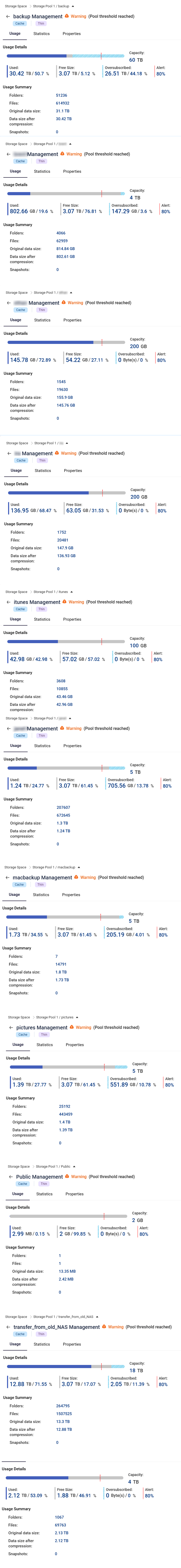Expand breadcrumb arrow after 'Storage Pool 1 / Public'
181x1568 pixels.
click(x=74, y=1166)
